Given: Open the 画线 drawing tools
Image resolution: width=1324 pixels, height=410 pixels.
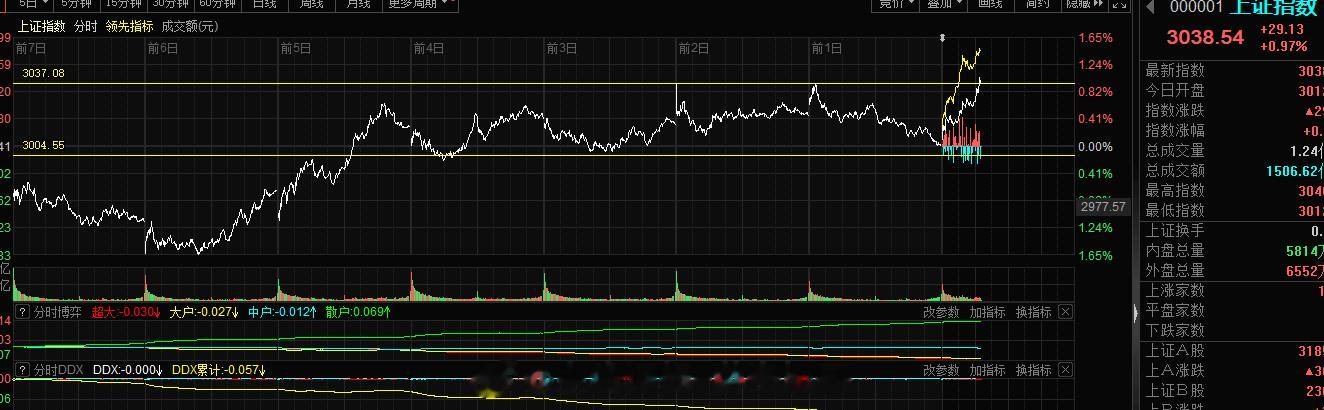Looking at the screenshot, I should coord(990,3).
